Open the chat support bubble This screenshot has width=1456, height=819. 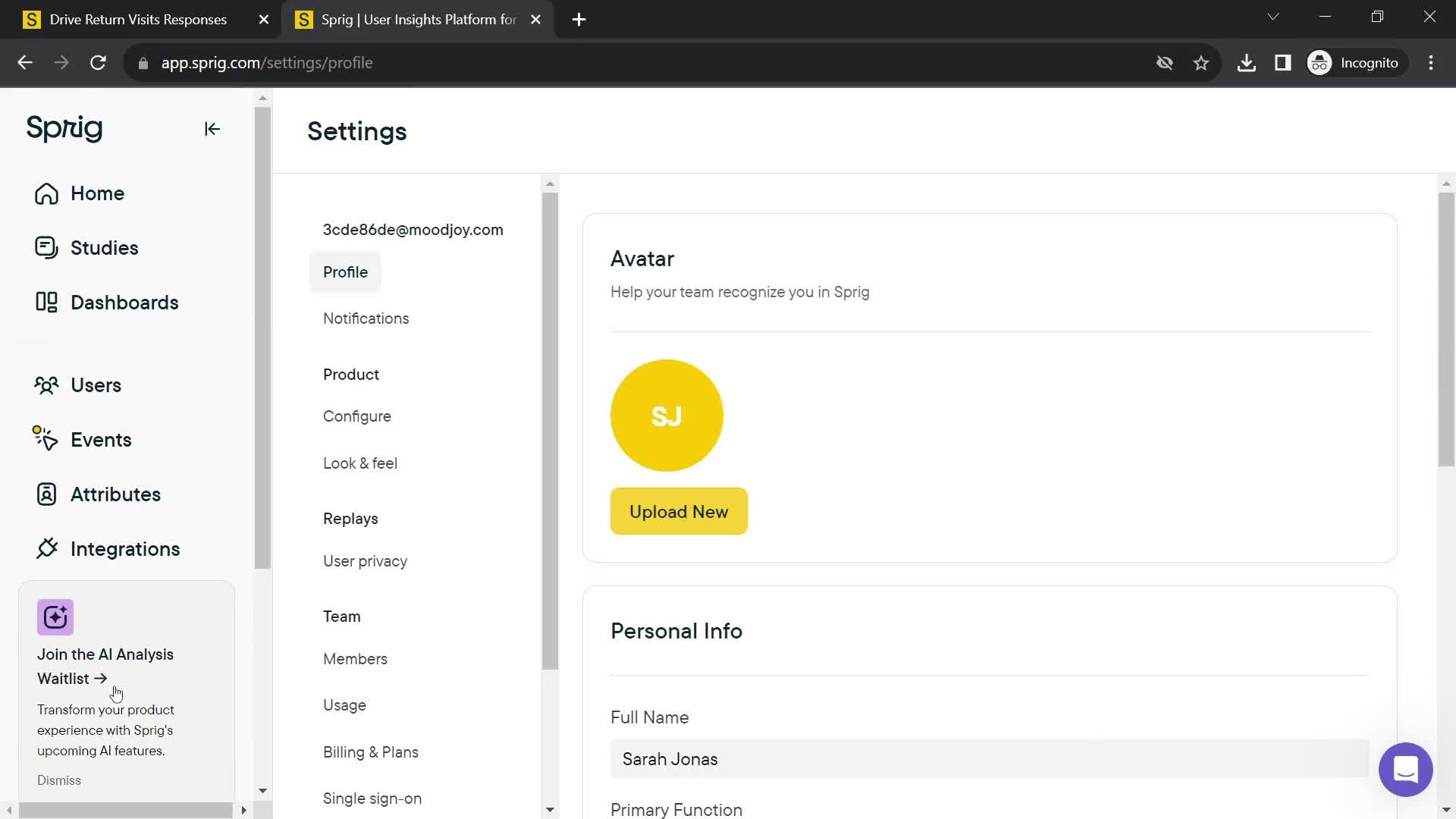[x=1405, y=770]
